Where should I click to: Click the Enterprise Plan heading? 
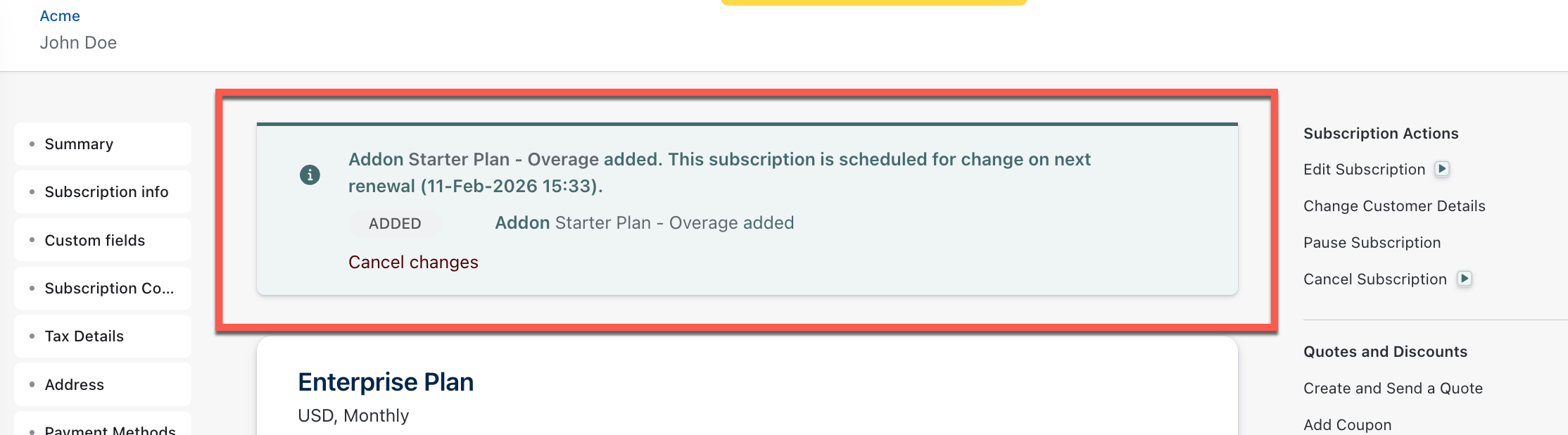point(386,382)
